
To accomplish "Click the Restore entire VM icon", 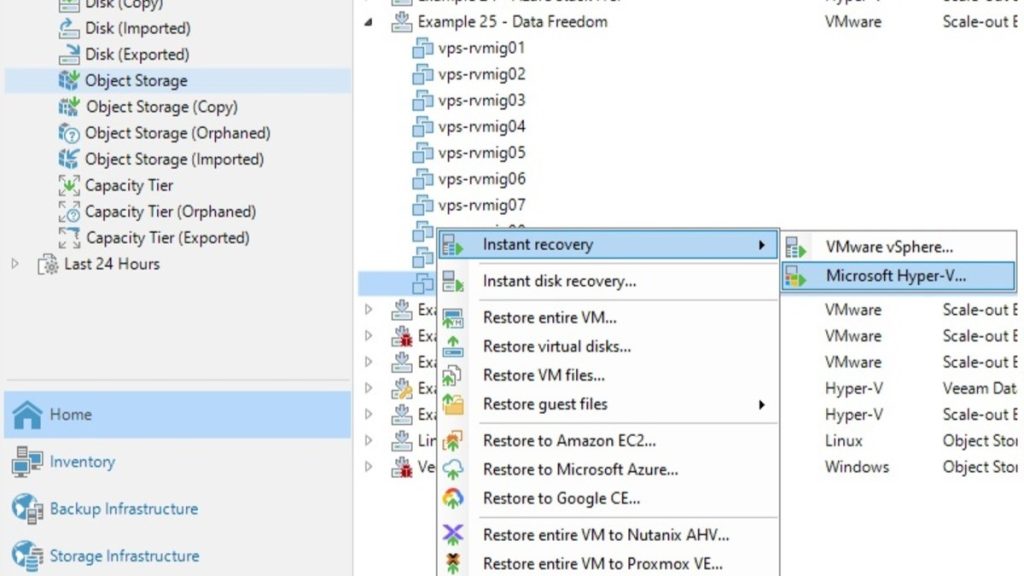I will point(453,318).
